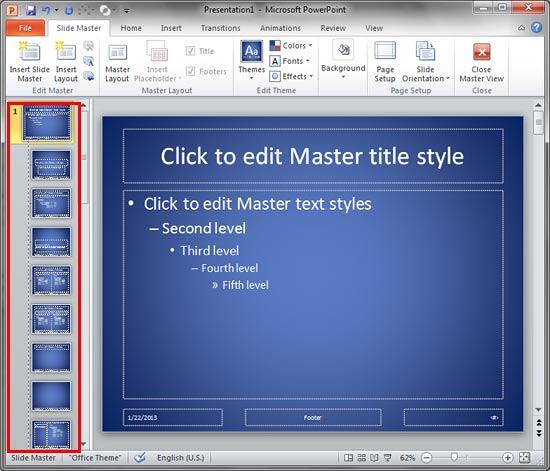Switch to the Animations tab
The height and width of the screenshot is (471, 550).
280,28
